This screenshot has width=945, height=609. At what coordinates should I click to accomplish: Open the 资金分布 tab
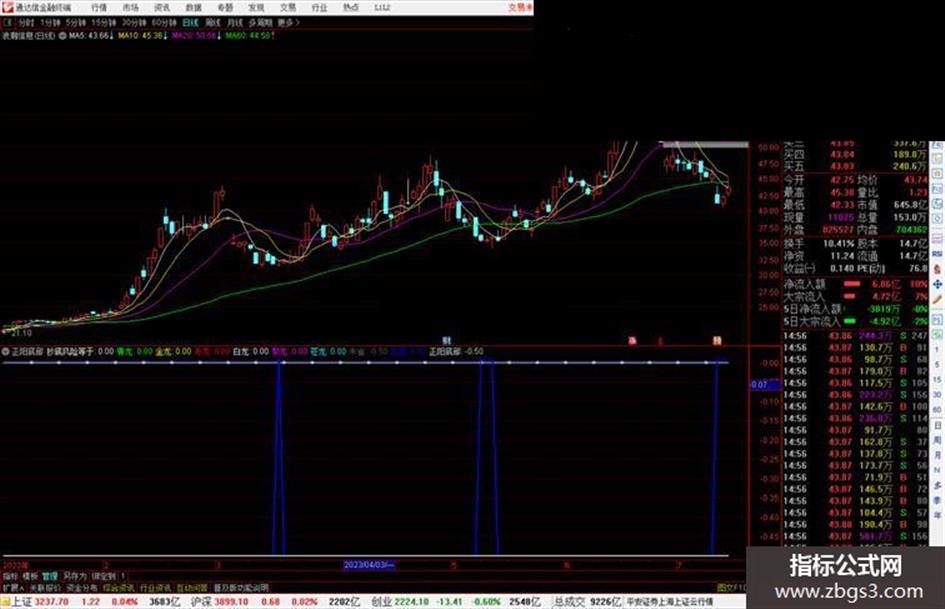tap(82, 587)
